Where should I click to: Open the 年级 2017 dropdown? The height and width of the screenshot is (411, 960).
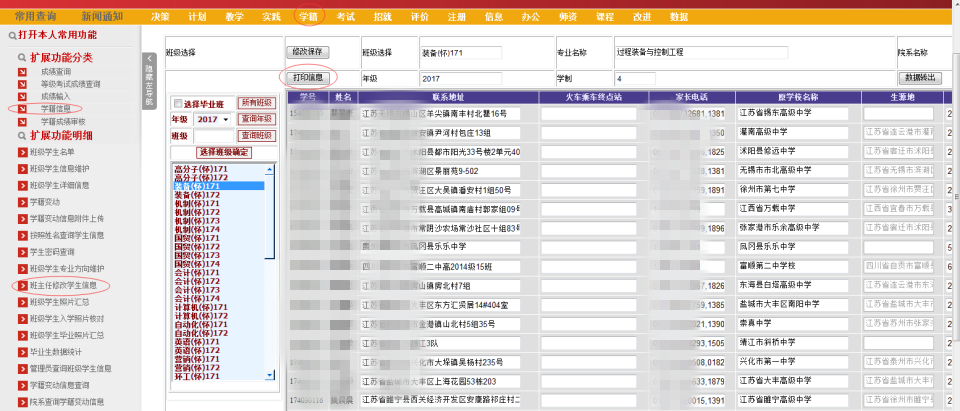pyautogui.click(x=211, y=119)
